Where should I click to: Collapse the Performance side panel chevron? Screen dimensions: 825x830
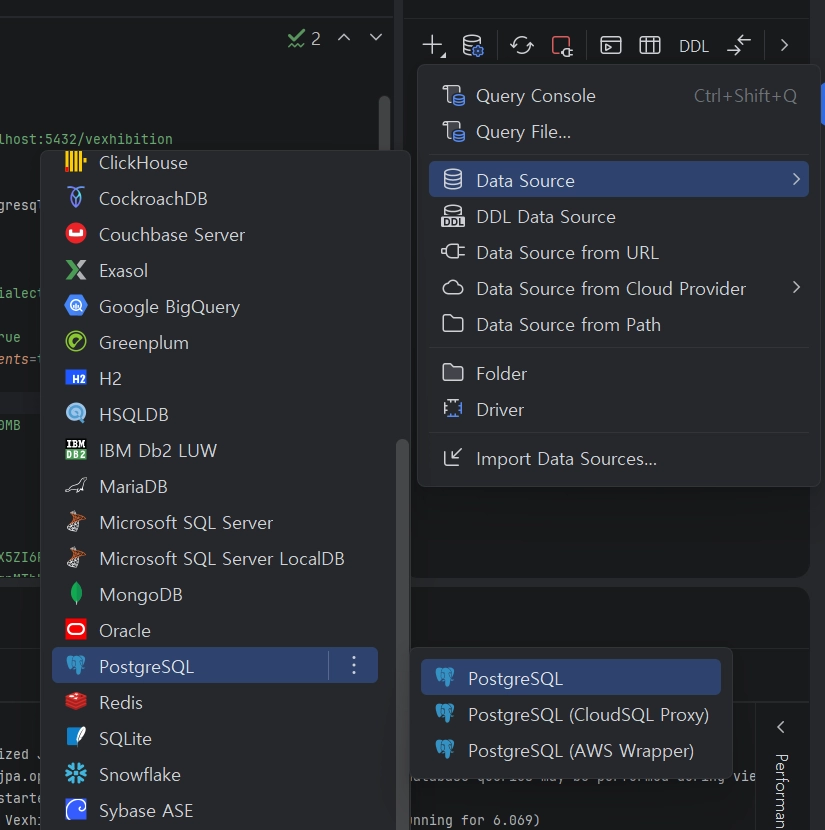[x=781, y=727]
